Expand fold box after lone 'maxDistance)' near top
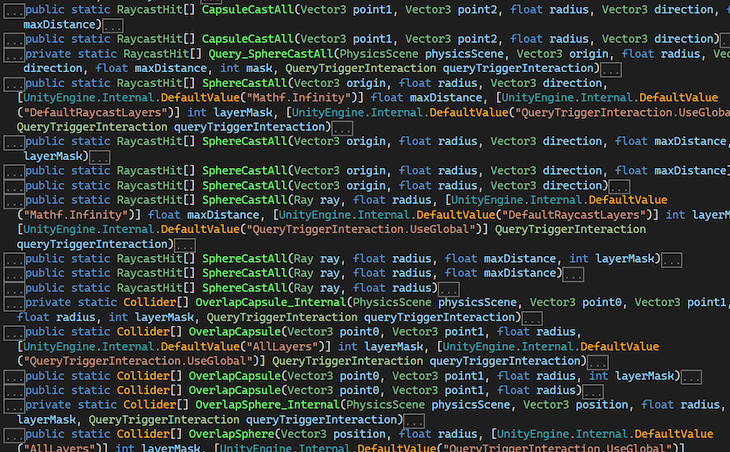The width and height of the screenshot is (730, 452). click(113, 26)
